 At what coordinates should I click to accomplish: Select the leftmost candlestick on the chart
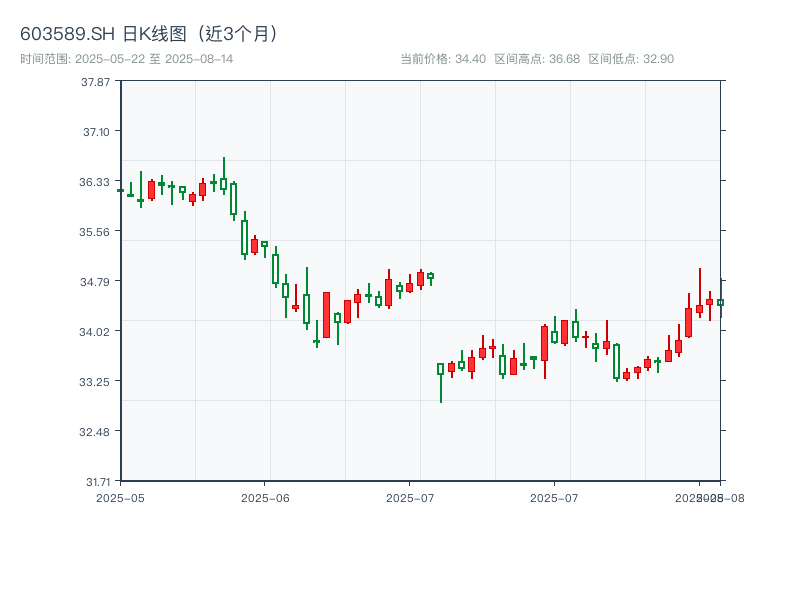coord(121,190)
